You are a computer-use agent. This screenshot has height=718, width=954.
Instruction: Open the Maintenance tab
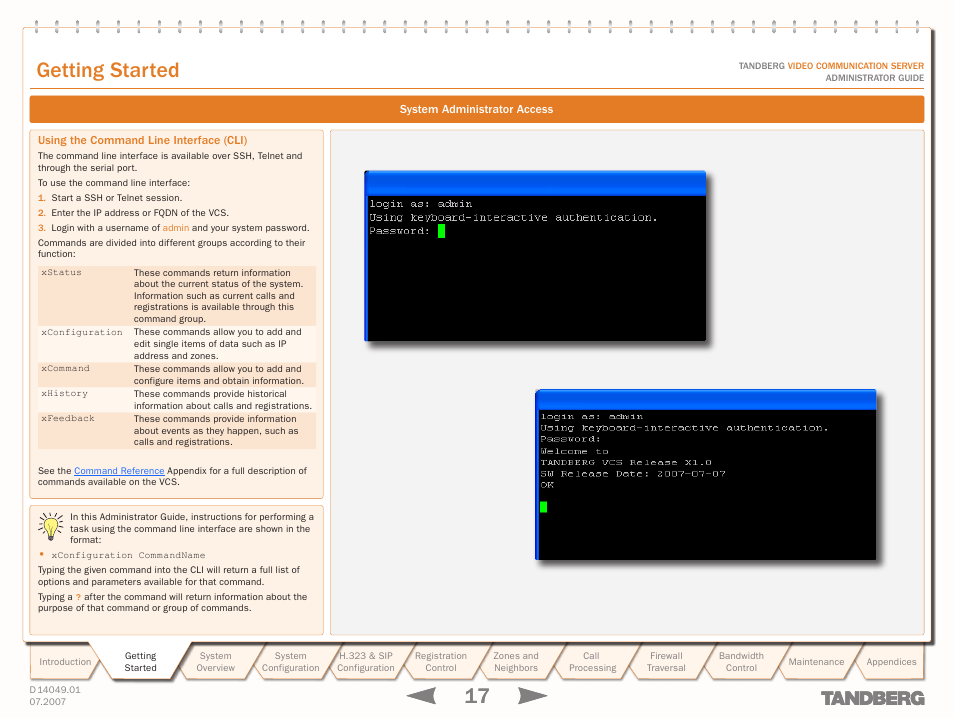click(x=816, y=662)
